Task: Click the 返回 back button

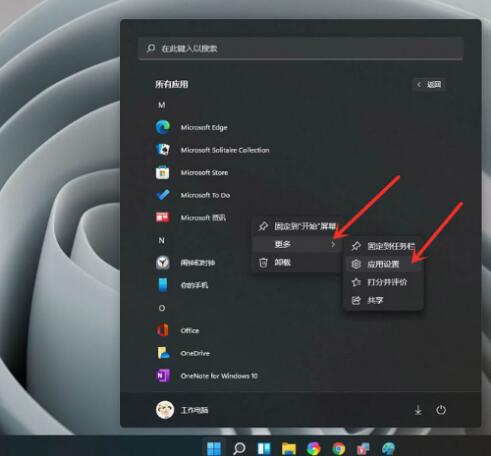Action: 429,84
